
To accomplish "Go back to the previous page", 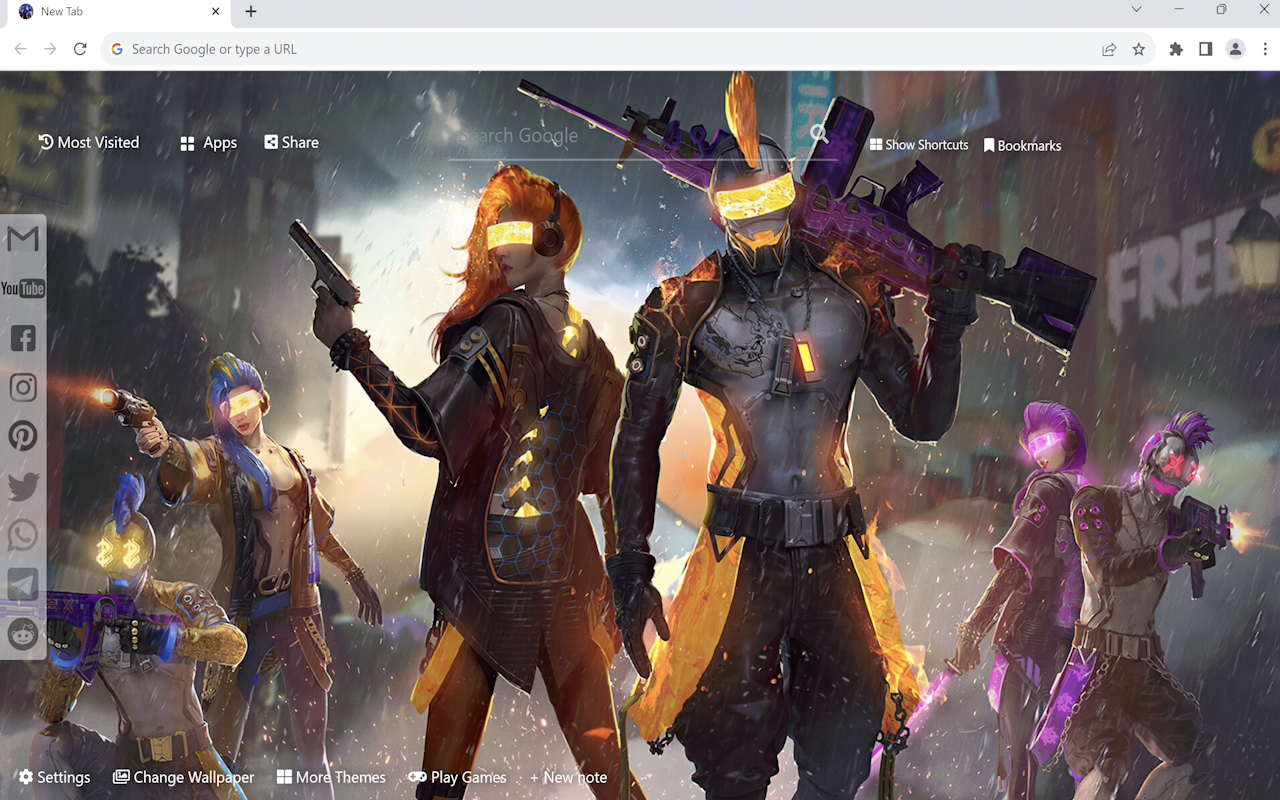I will pos(20,49).
